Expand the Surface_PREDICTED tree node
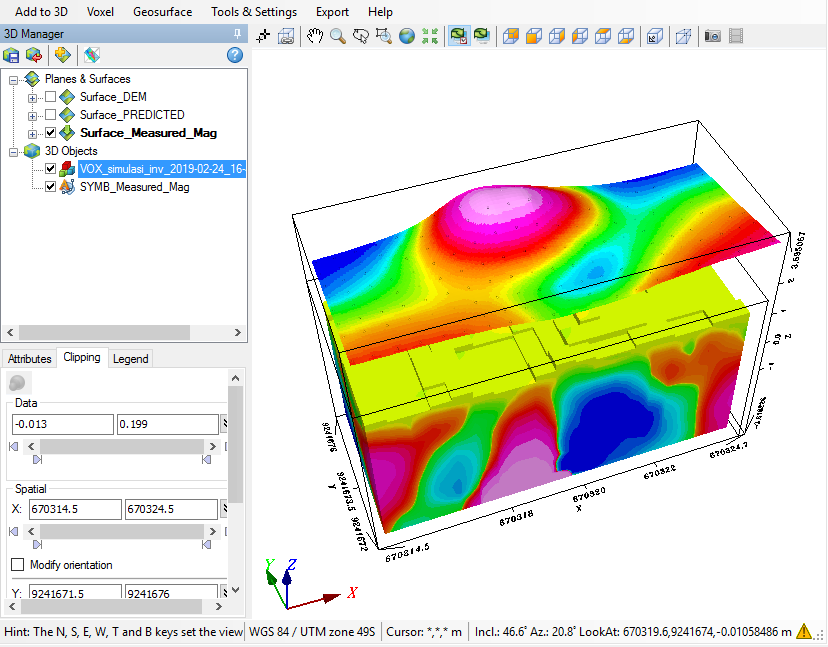The width and height of the screenshot is (828, 647). point(33,115)
